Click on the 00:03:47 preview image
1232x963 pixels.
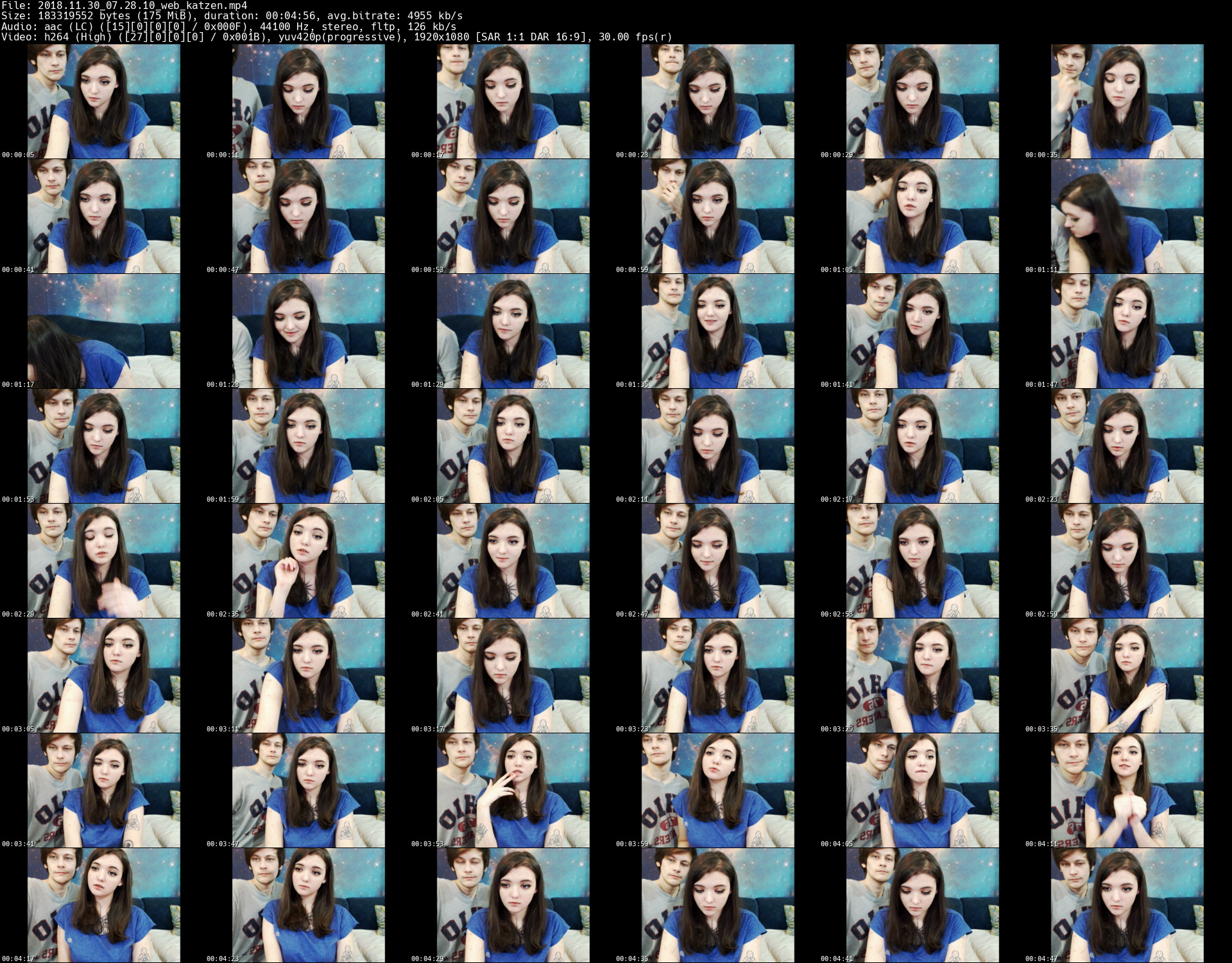tap(308, 790)
